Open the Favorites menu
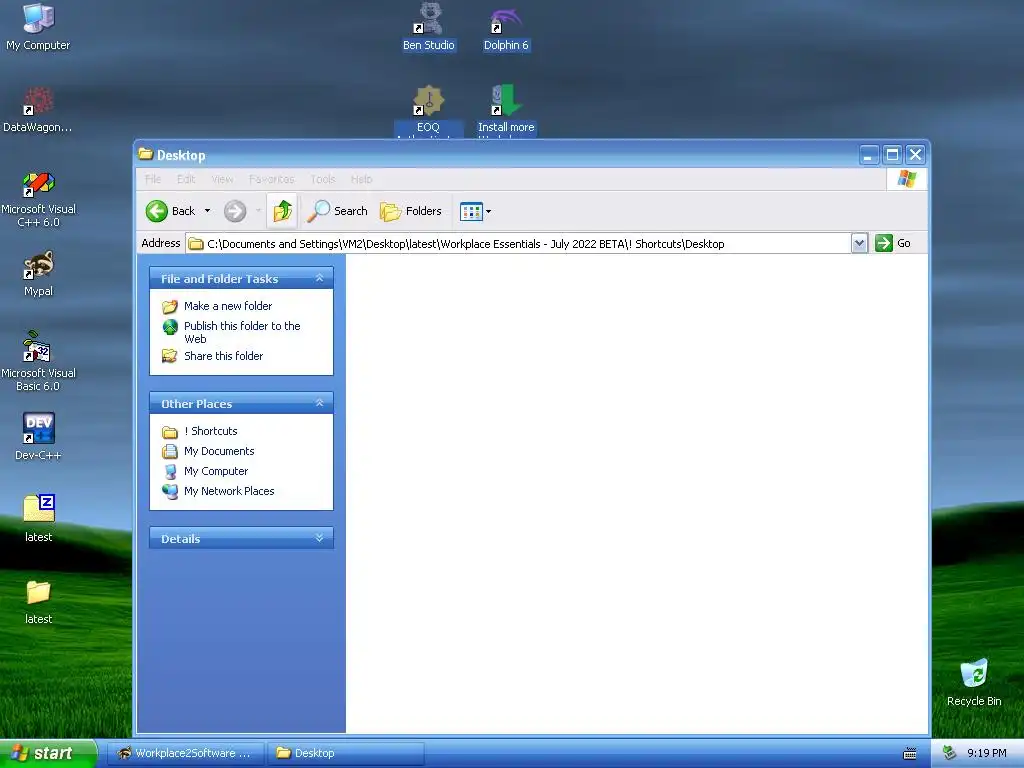 point(272,179)
